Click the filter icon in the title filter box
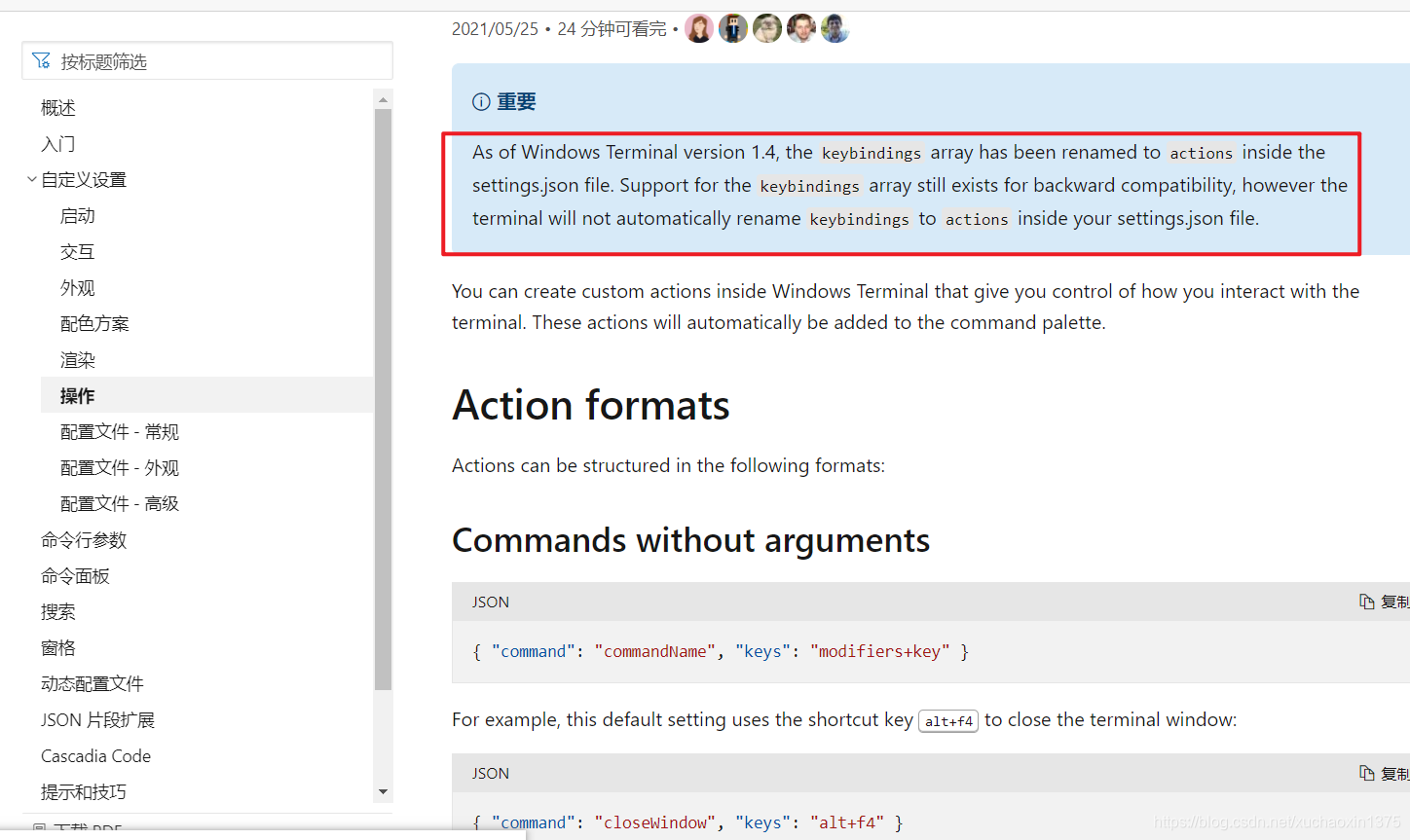Screen dimensions: 1410x840 pyautogui.click(x=41, y=61)
